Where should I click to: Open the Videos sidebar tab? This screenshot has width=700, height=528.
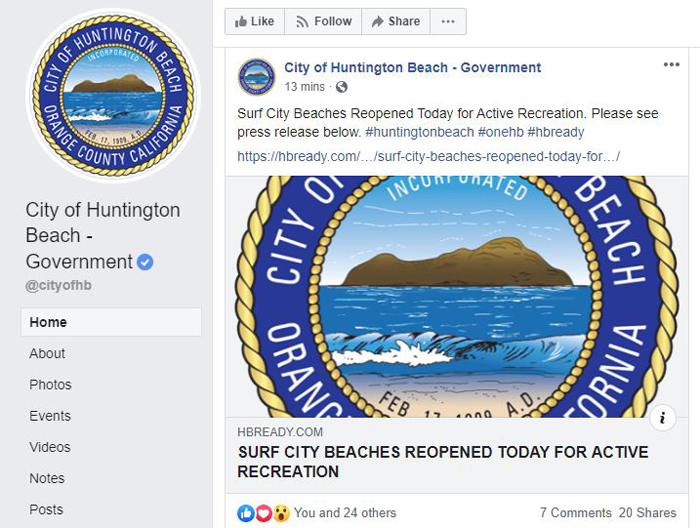(x=50, y=447)
